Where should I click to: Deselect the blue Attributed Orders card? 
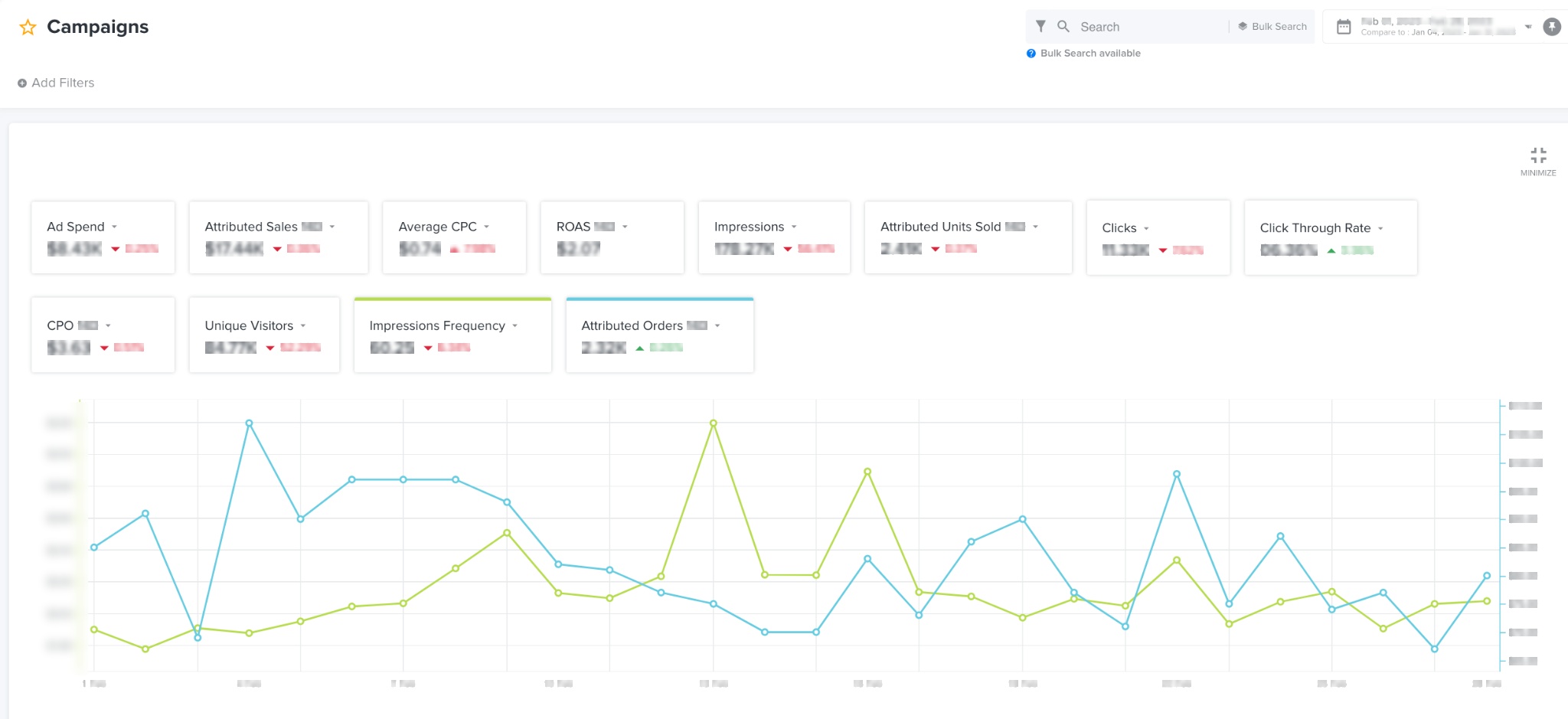pyautogui.click(x=660, y=335)
